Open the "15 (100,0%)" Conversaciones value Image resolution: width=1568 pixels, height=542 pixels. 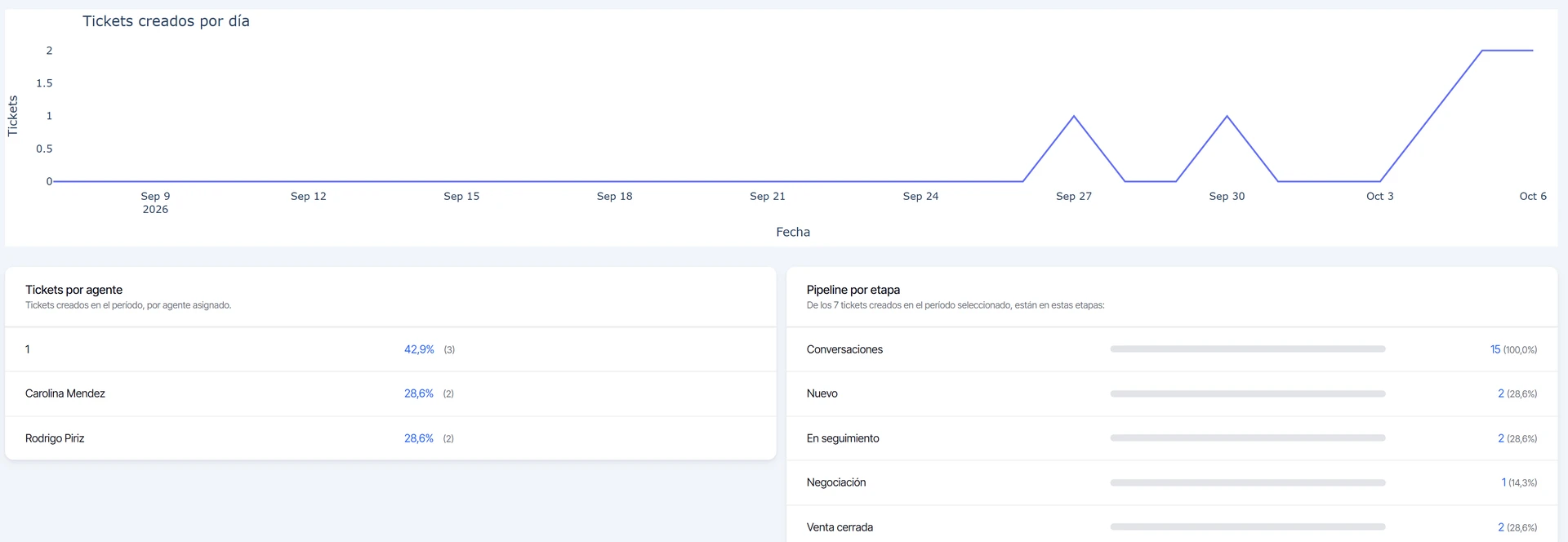[x=1513, y=349]
